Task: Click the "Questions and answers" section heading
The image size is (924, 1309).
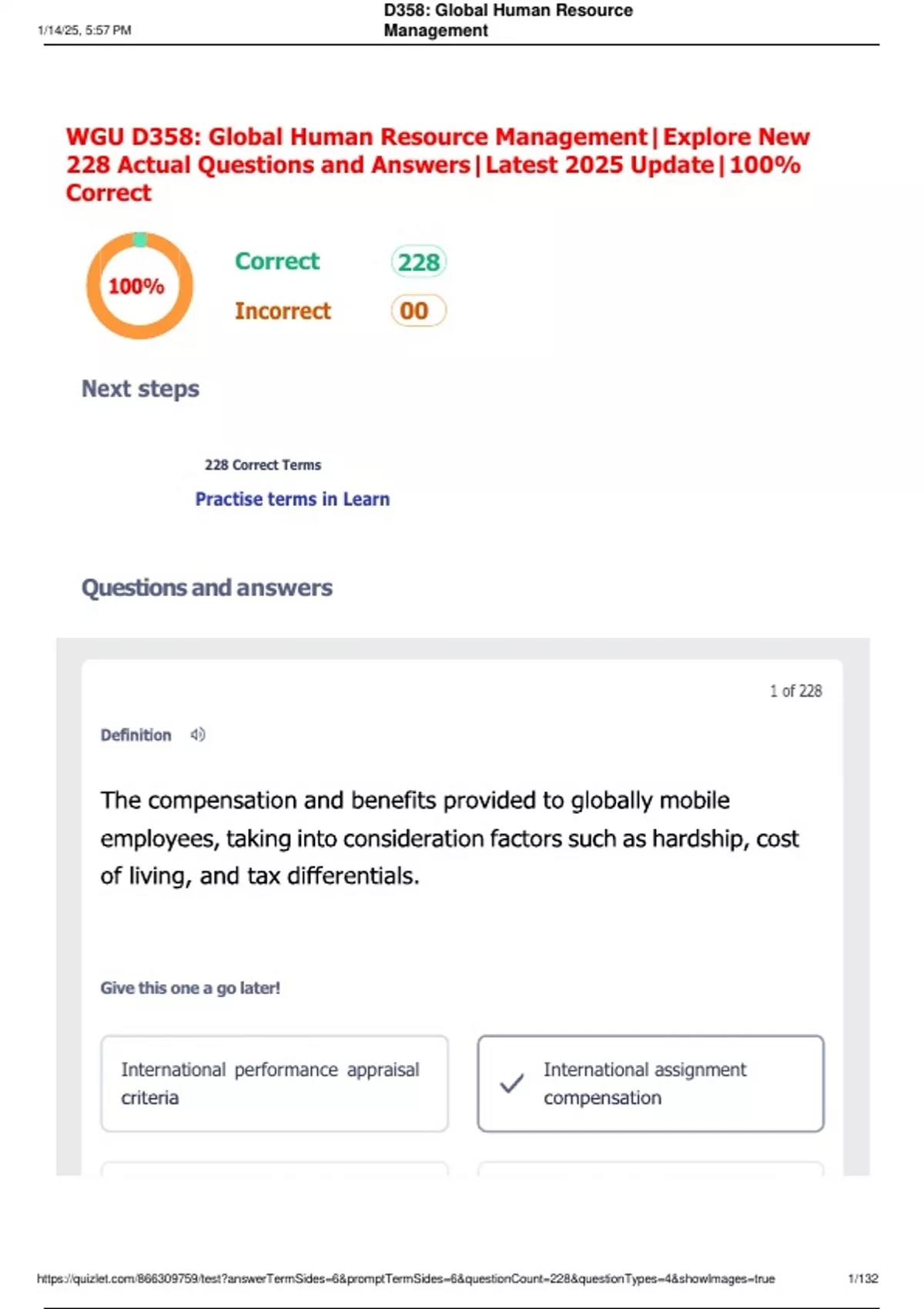Action: click(207, 588)
